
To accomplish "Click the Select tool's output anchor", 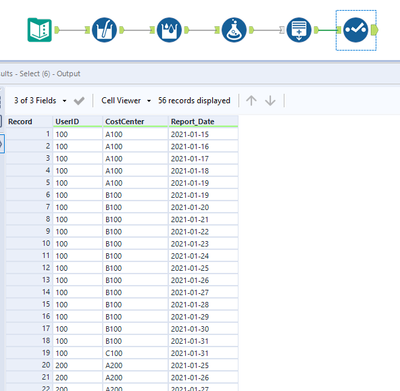I will [x=375, y=30].
